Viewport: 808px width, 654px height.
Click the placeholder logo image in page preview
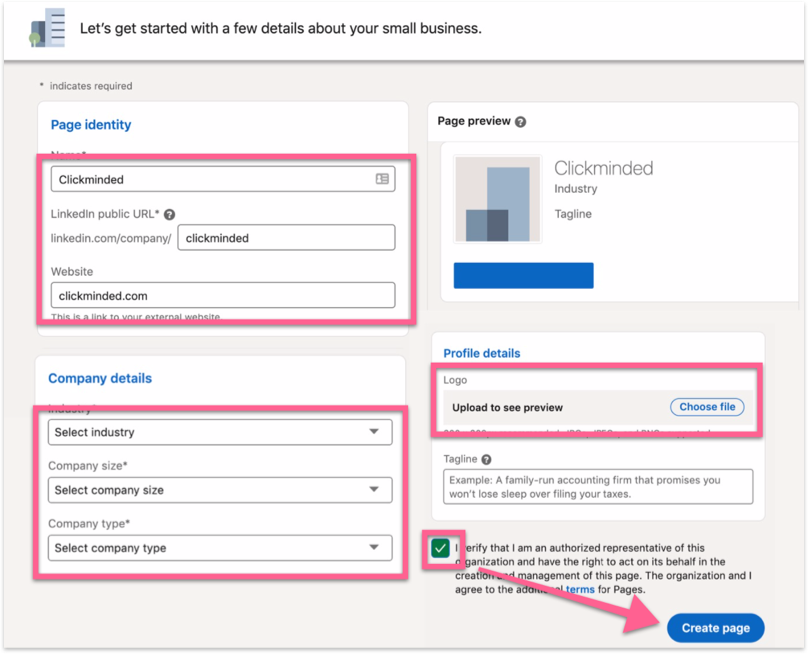[497, 199]
